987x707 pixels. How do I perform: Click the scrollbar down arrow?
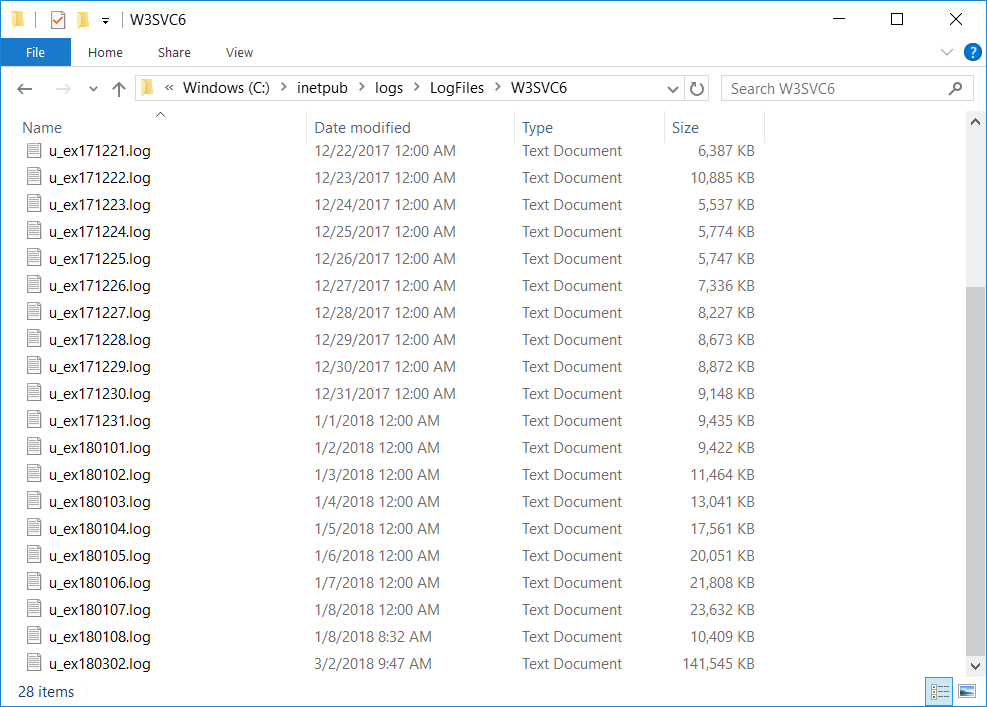975,665
